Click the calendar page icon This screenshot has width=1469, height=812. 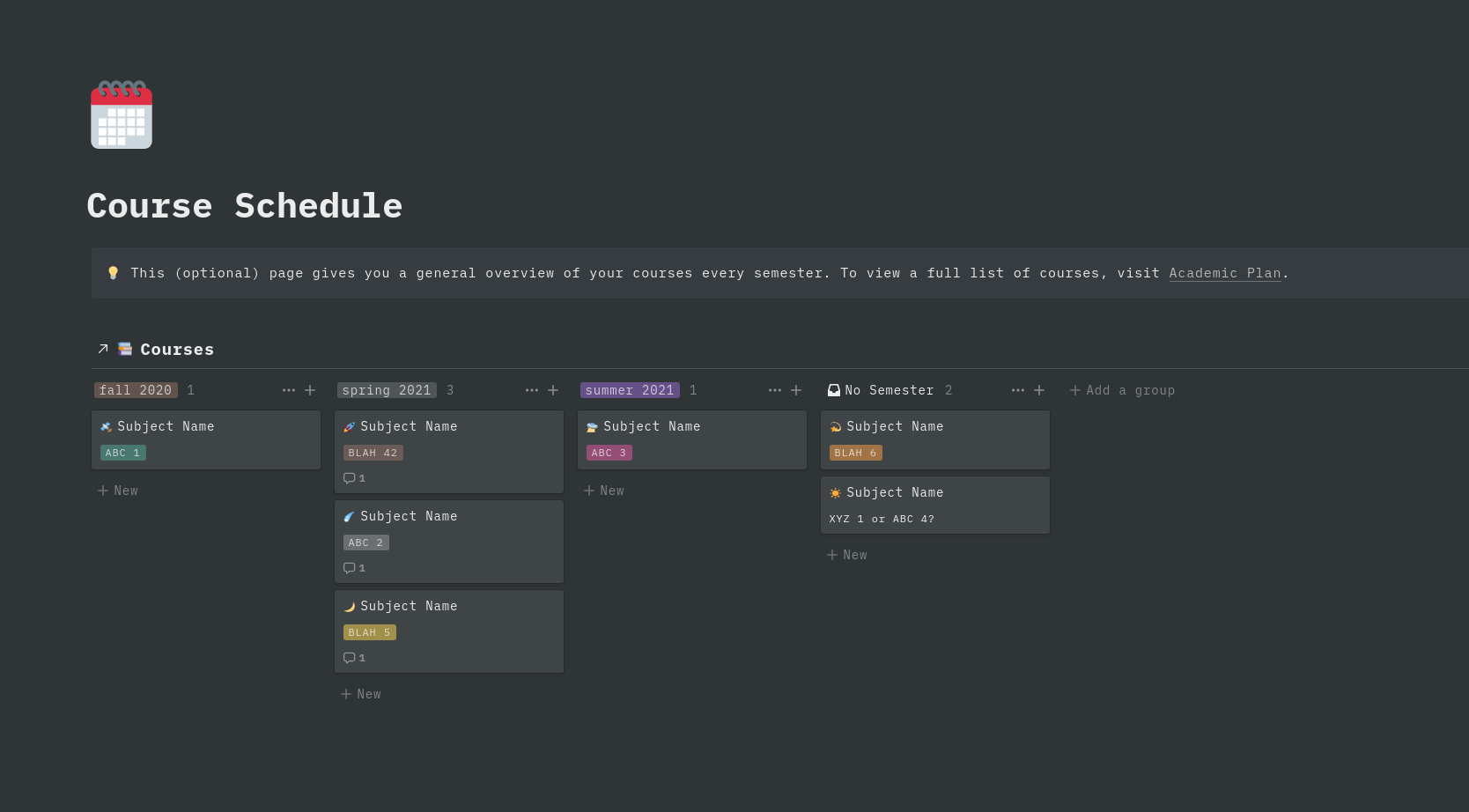122,115
